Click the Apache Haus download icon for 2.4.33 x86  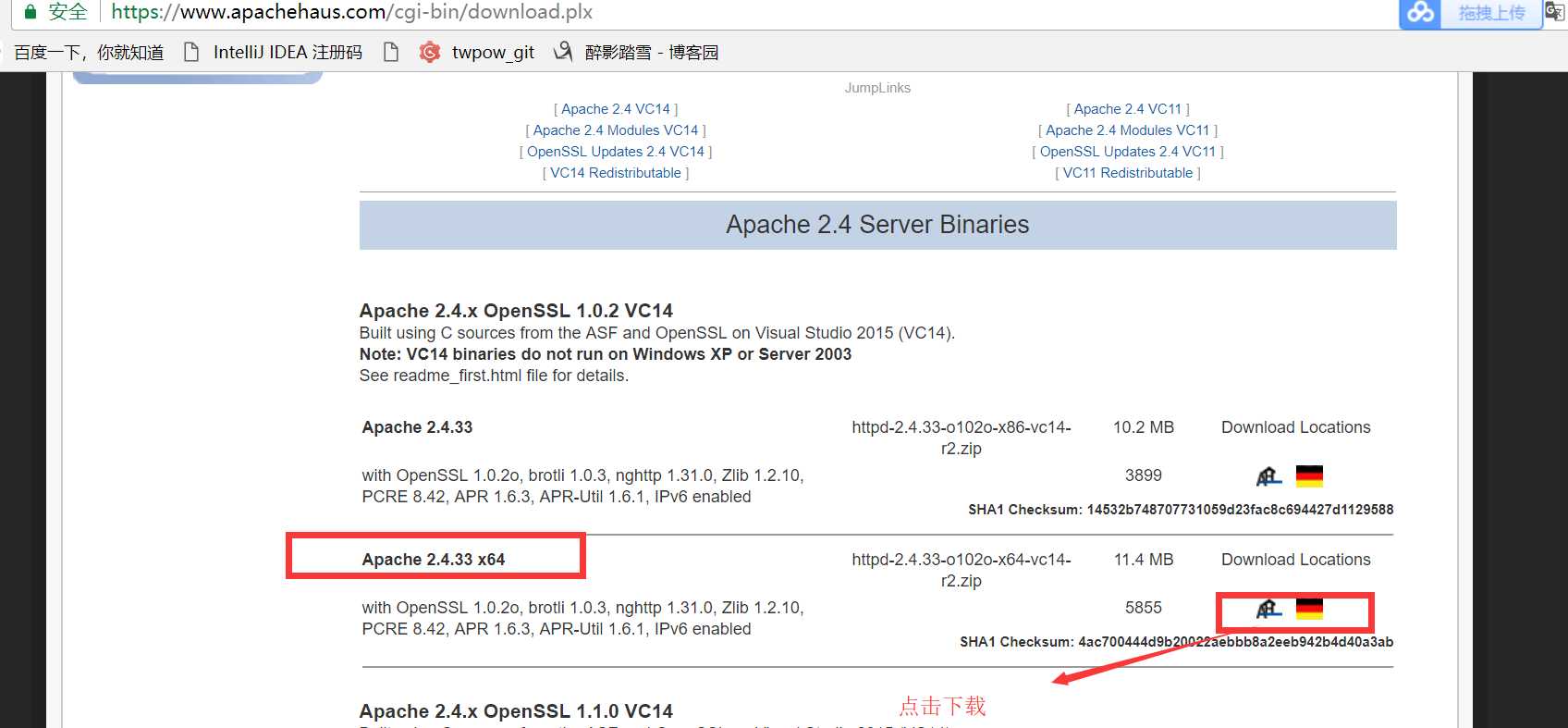[x=1268, y=476]
